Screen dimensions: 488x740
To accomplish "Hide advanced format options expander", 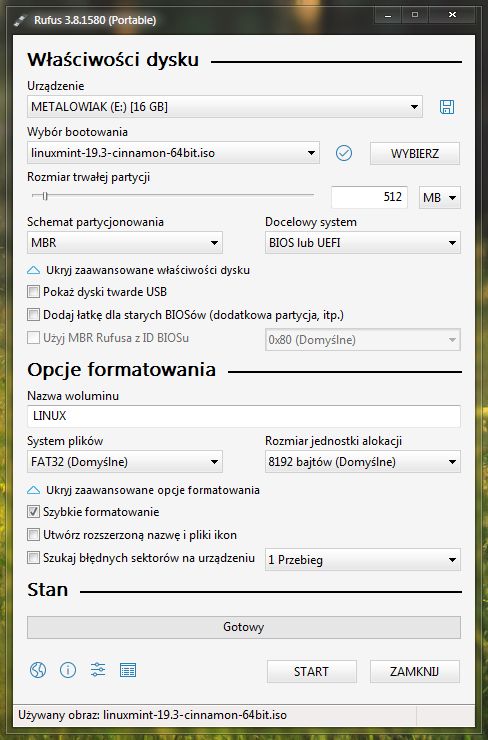I will coord(143,490).
